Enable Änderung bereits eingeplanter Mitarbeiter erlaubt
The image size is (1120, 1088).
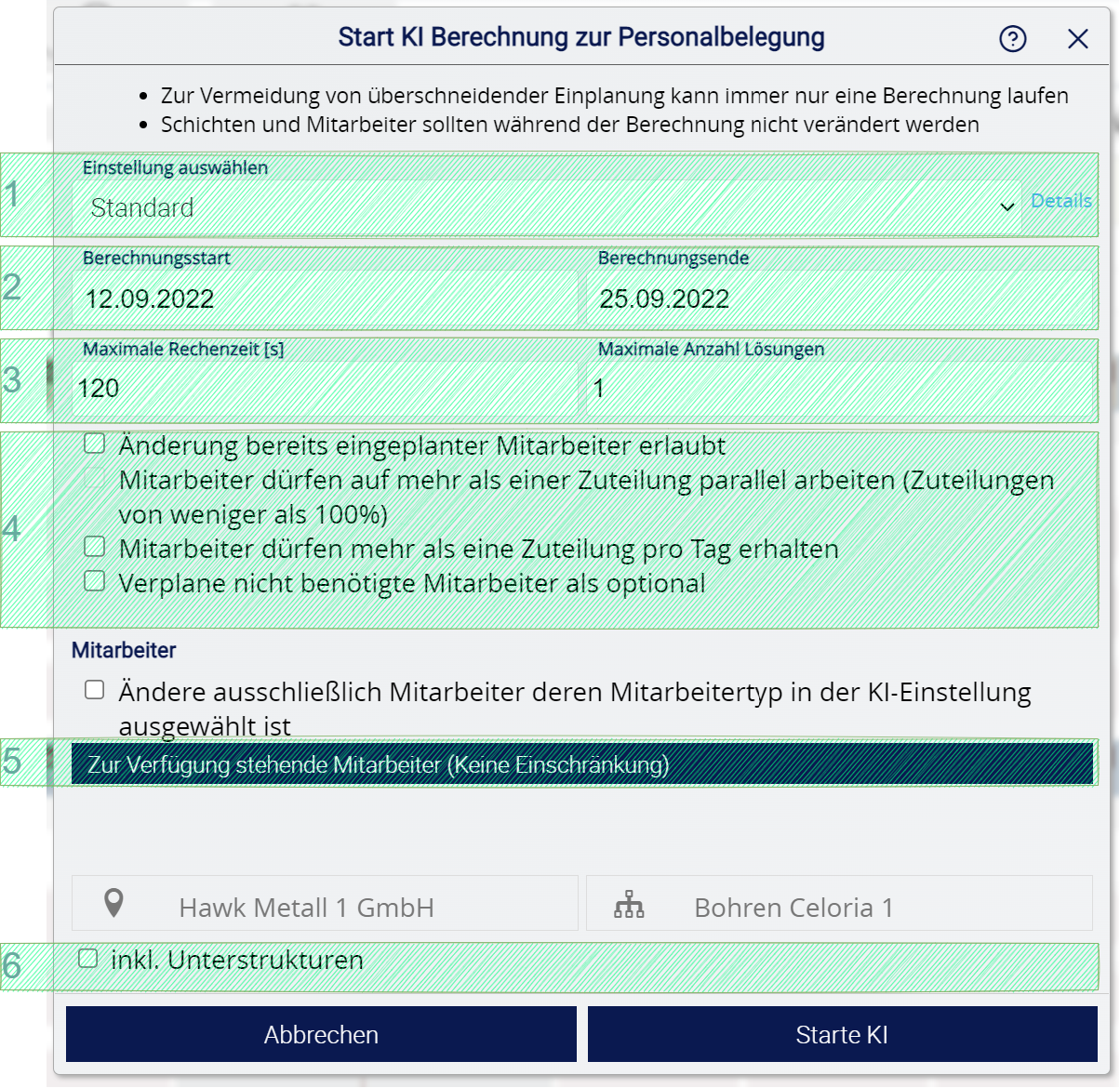[94, 444]
